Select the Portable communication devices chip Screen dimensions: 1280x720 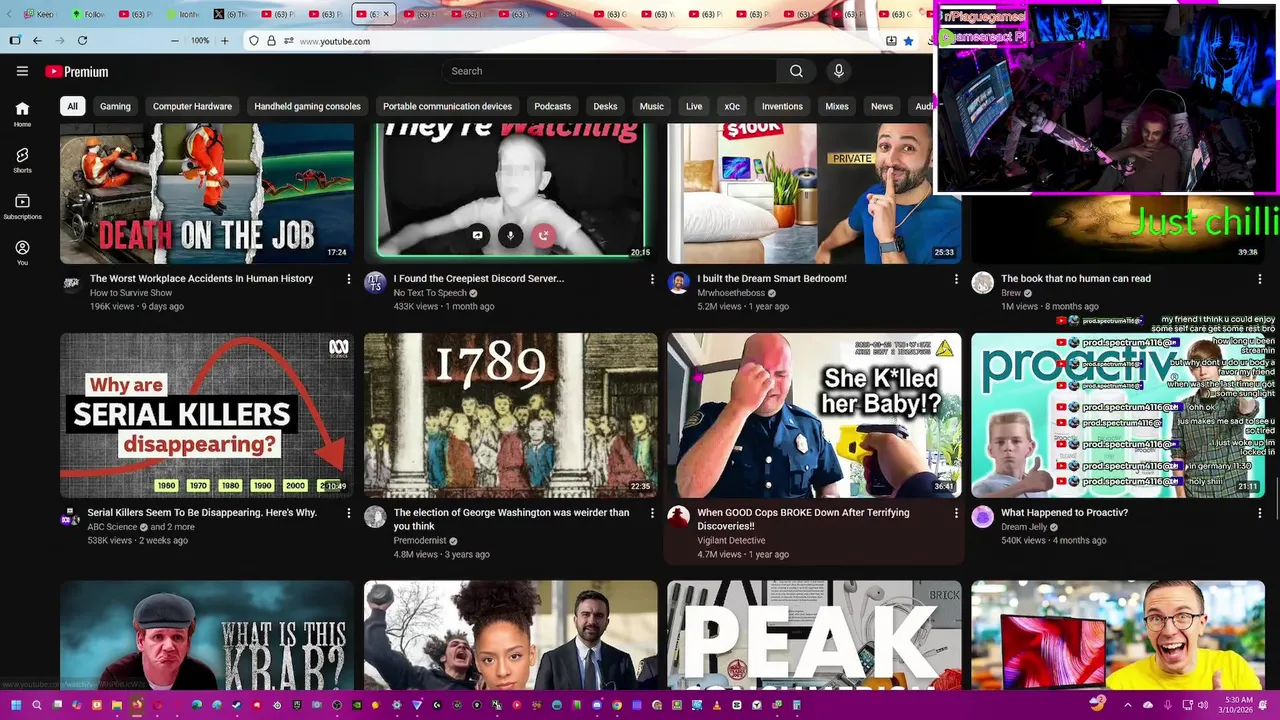pyautogui.click(x=447, y=106)
